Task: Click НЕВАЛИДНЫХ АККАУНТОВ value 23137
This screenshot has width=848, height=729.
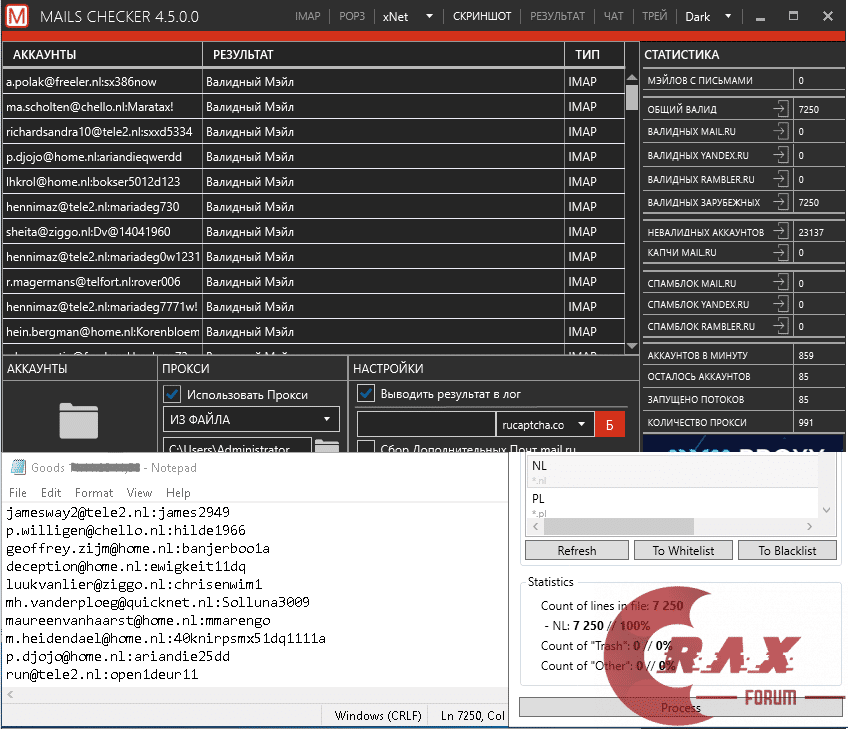Action: coord(811,232)
